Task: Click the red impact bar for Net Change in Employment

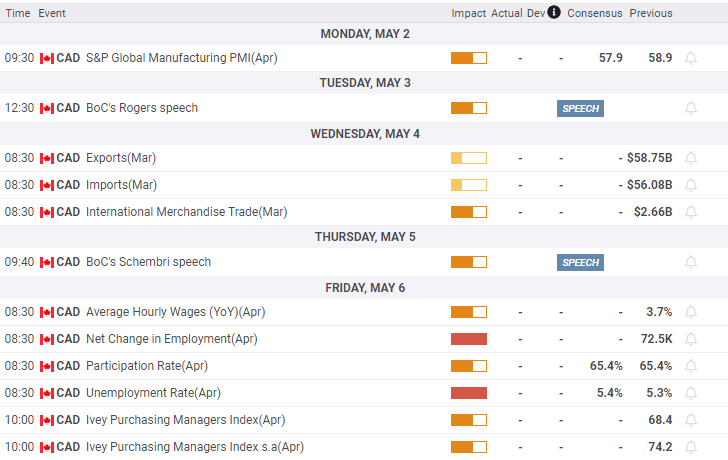Action: tap(468, 339)
